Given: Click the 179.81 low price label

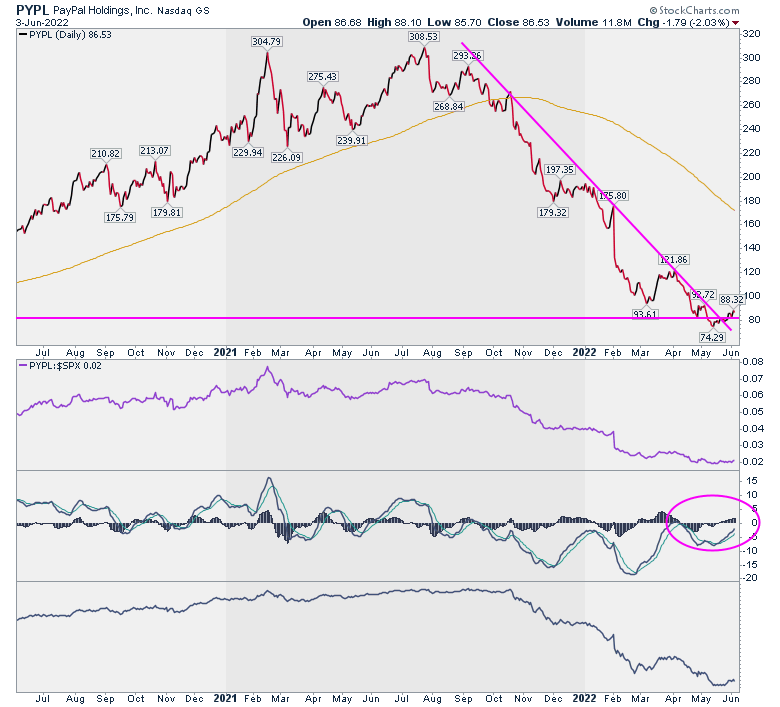Looking at the screenshot, I should click(x=167, y=212).
